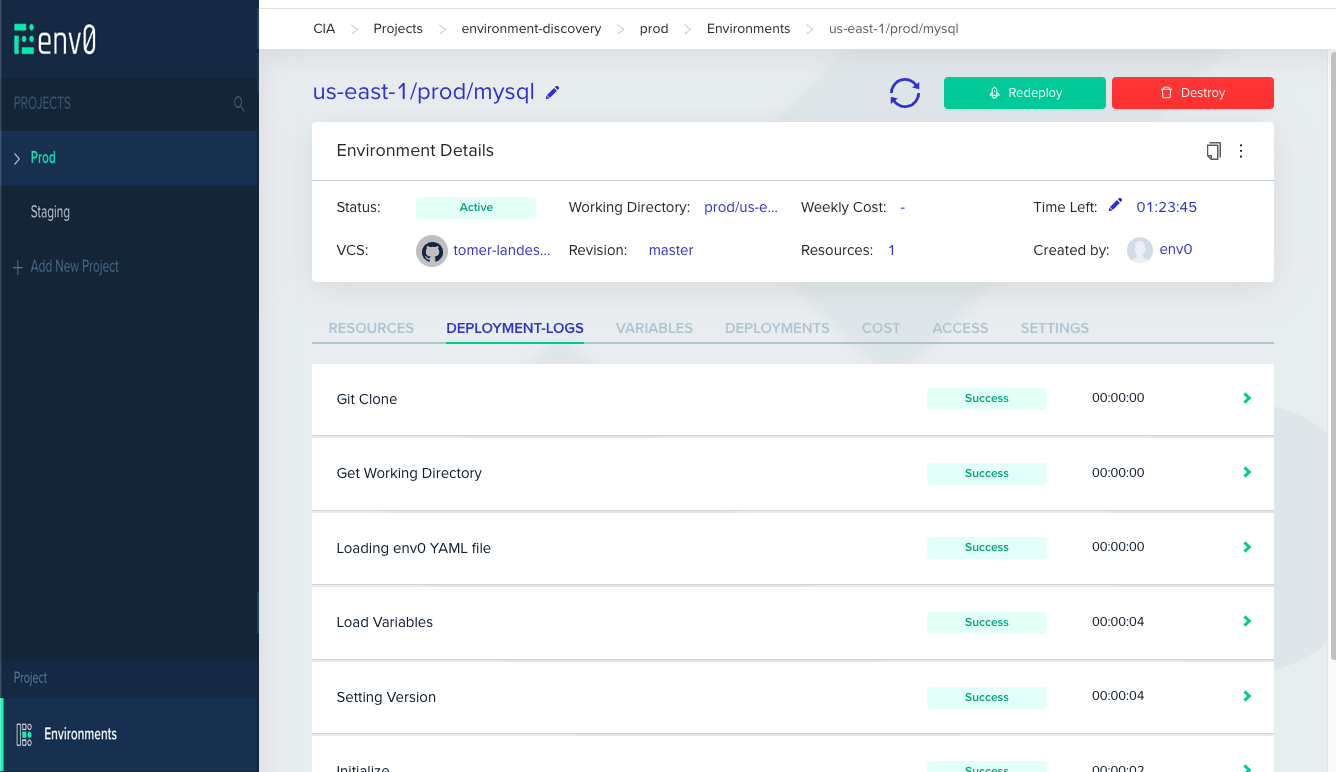This screenshot has height=772, width=1336.
Task: Expand the Load Variables log step
Action: [x=1247, y=621]
